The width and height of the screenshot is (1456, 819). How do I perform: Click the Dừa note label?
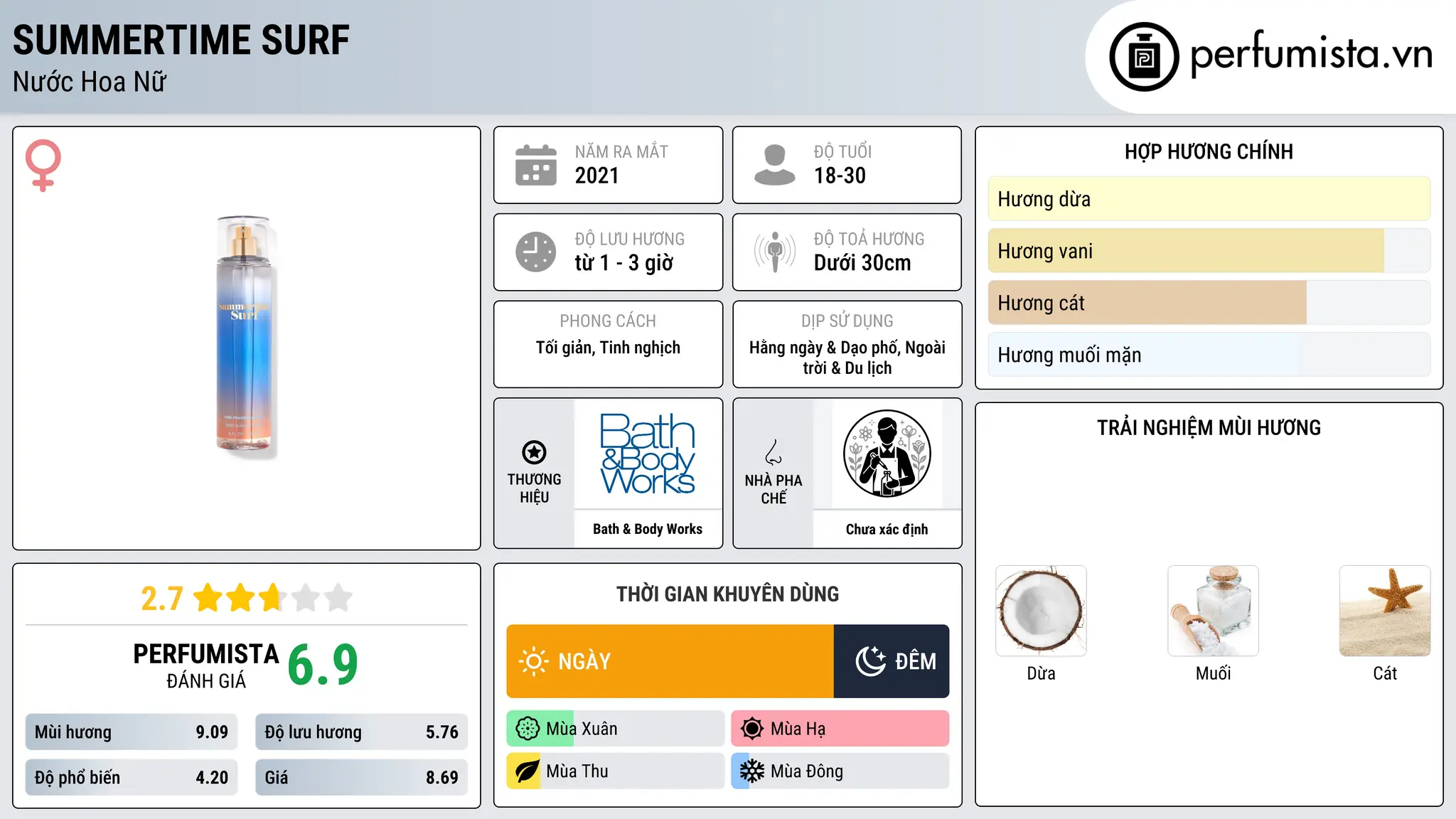[x=1041, y=673]
